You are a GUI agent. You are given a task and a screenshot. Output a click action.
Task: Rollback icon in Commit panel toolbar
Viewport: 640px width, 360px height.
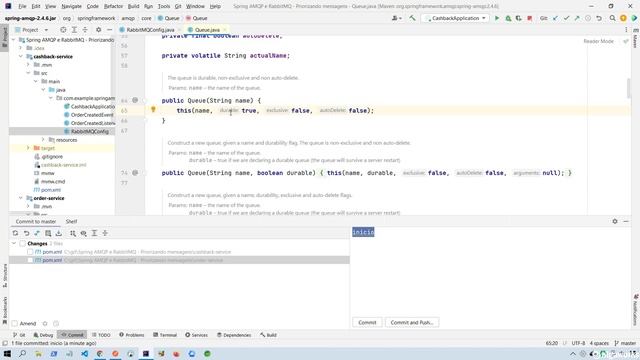tap(26, 233)
